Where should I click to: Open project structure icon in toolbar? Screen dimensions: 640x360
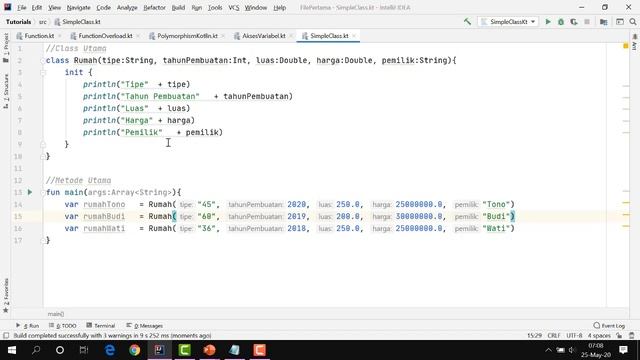(x=604, y=22)
